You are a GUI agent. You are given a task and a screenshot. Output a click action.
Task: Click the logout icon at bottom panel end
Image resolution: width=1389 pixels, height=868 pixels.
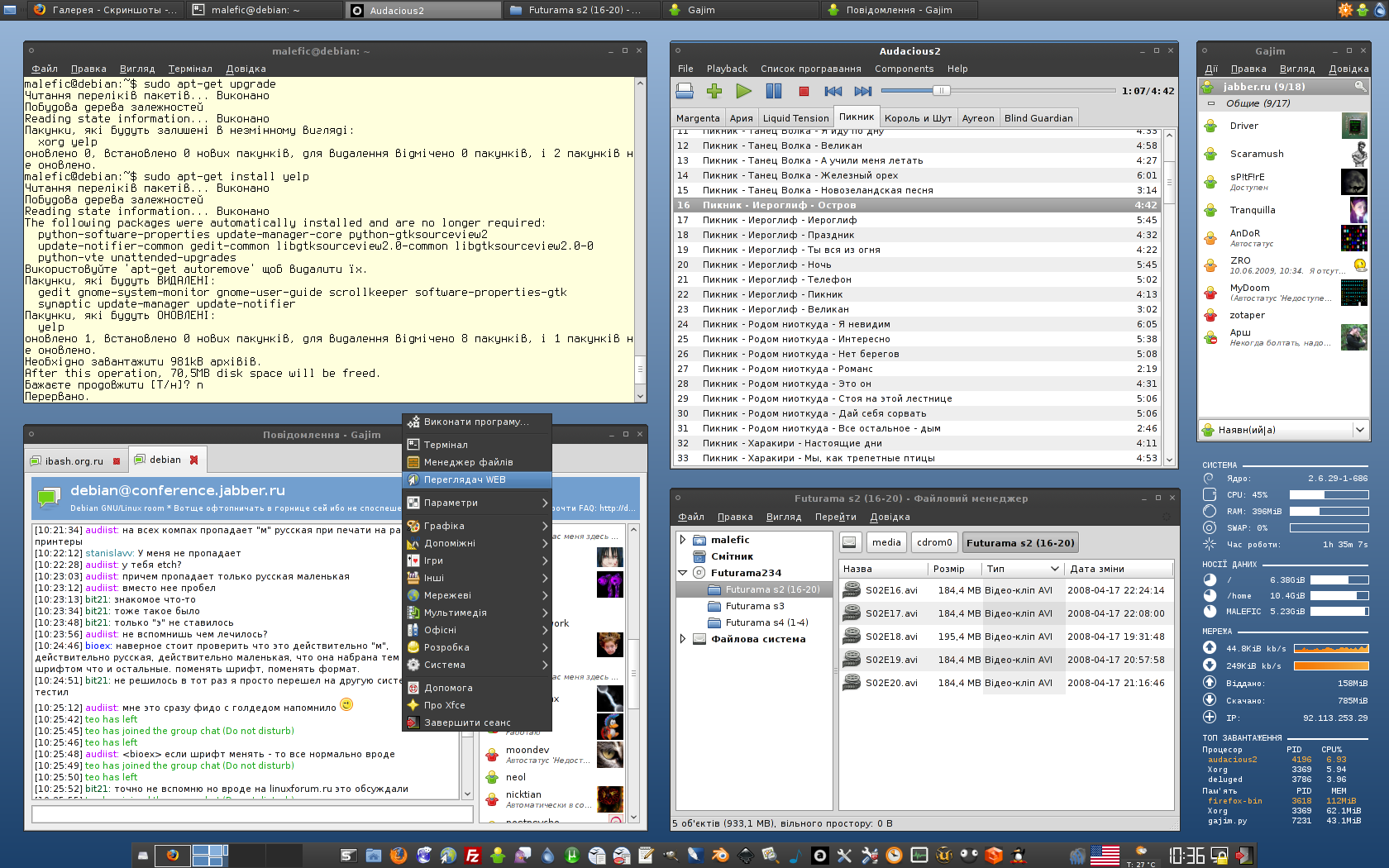pos(1245,856)
